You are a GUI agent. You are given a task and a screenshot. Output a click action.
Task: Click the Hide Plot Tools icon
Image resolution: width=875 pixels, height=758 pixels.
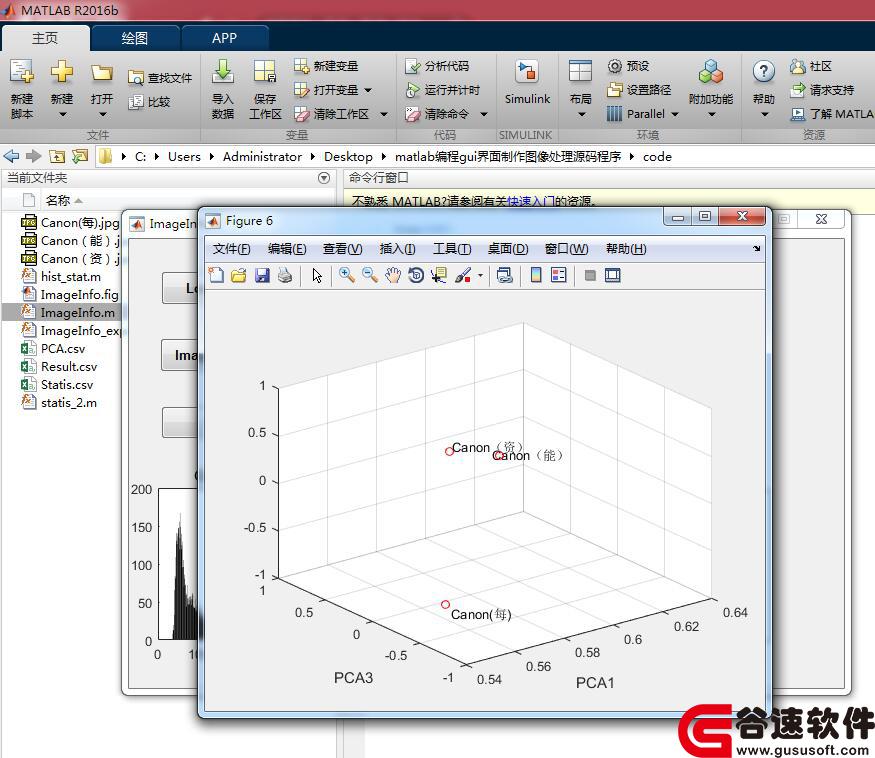pyautogui.click(x=590, y=275)
